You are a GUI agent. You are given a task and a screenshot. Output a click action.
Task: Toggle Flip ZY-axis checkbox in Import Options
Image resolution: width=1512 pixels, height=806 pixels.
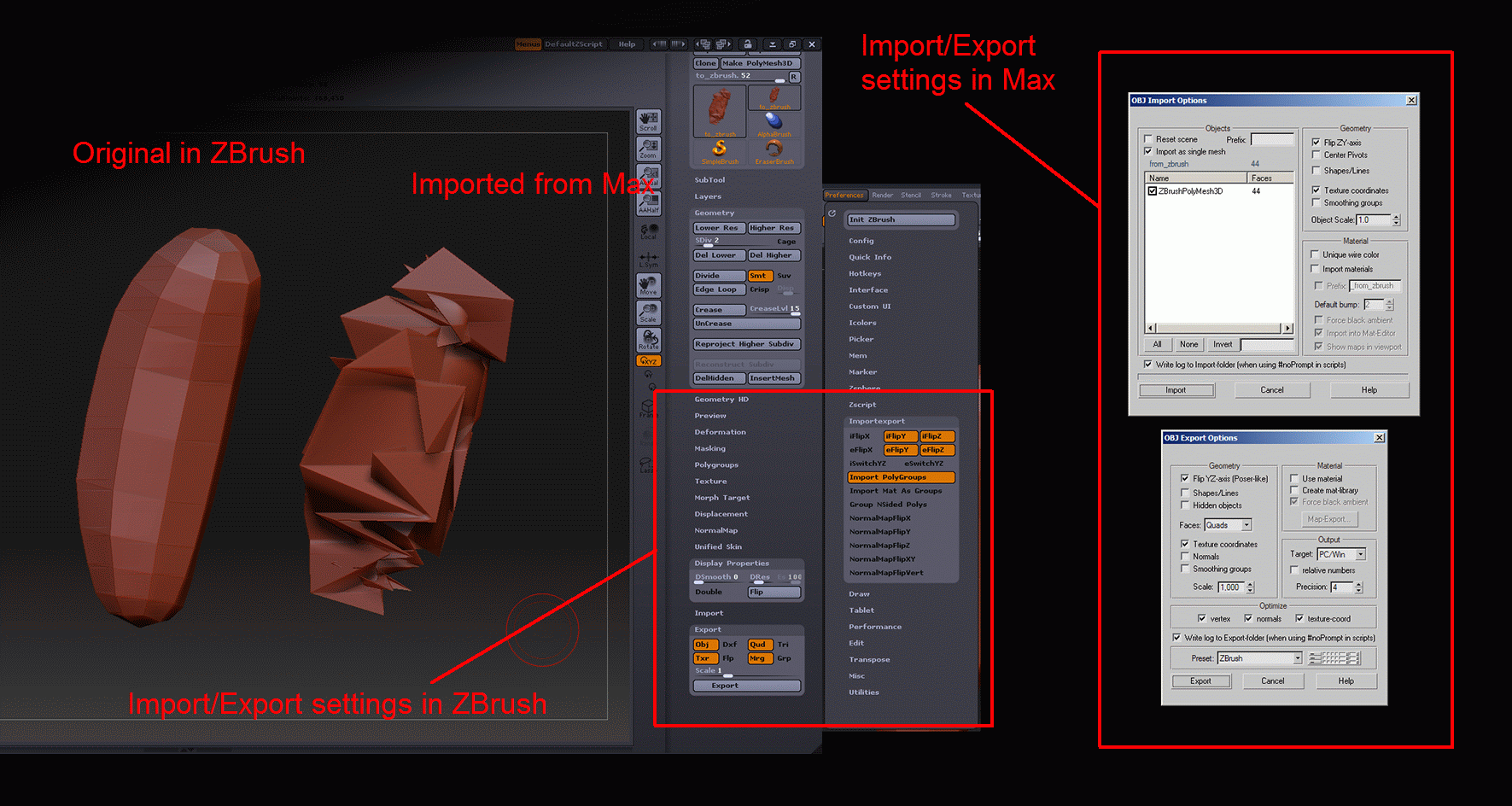click(x=1316, y=143)
